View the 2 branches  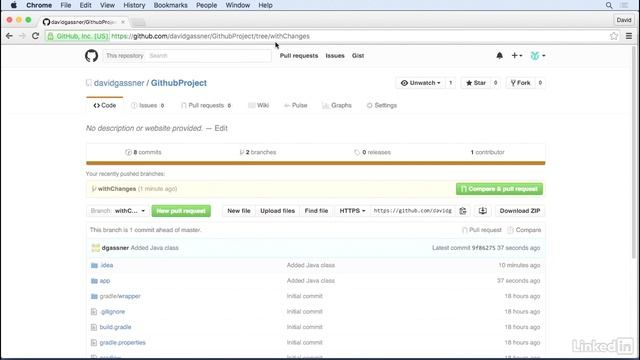(258, 152)
